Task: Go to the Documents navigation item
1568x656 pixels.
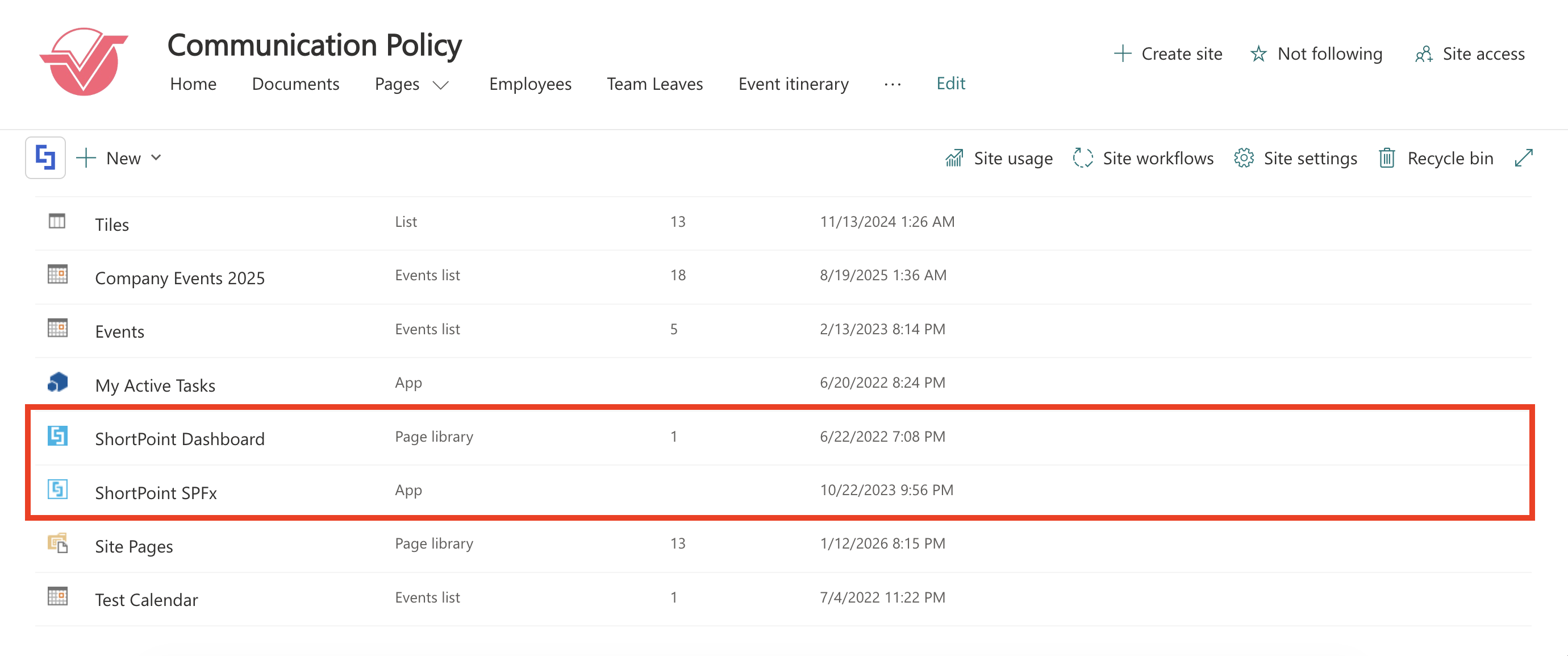Action: pyautogui.click(x=295, y=84)
